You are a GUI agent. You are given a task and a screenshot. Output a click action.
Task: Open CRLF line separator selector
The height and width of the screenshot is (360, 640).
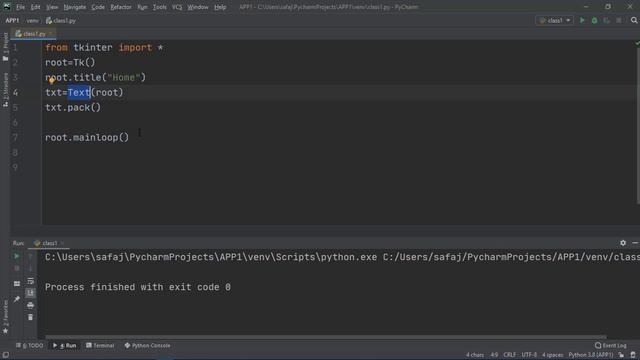point(509,355)
